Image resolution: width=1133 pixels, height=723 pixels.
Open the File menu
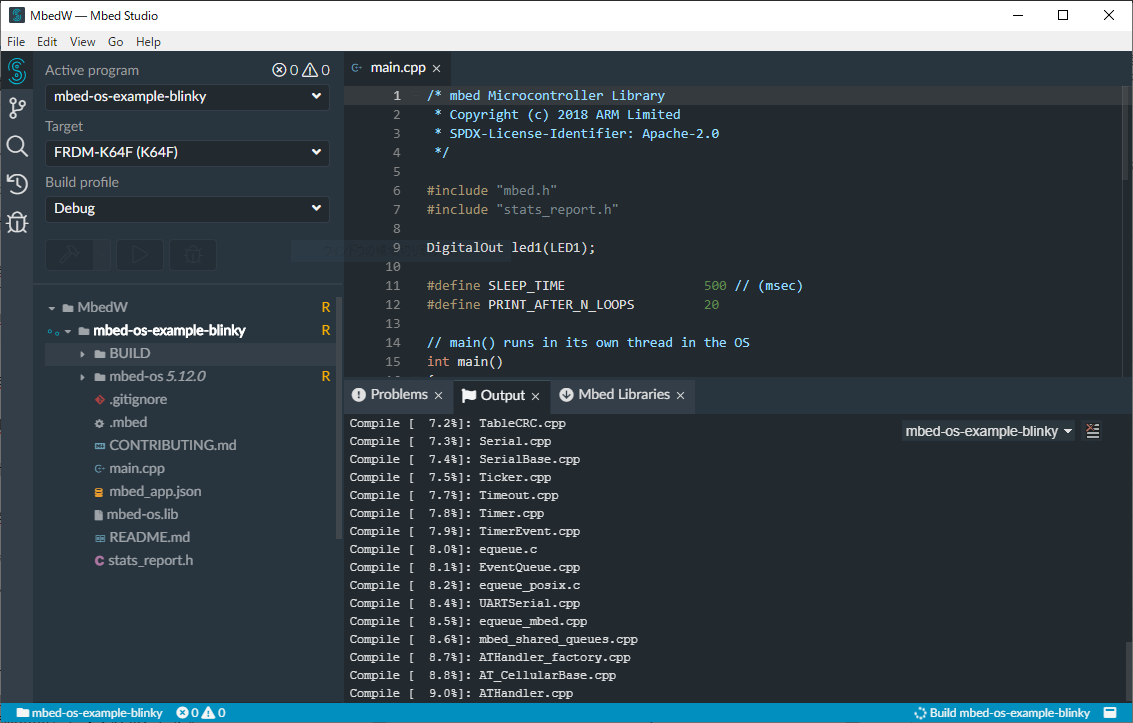pos(16,42)
